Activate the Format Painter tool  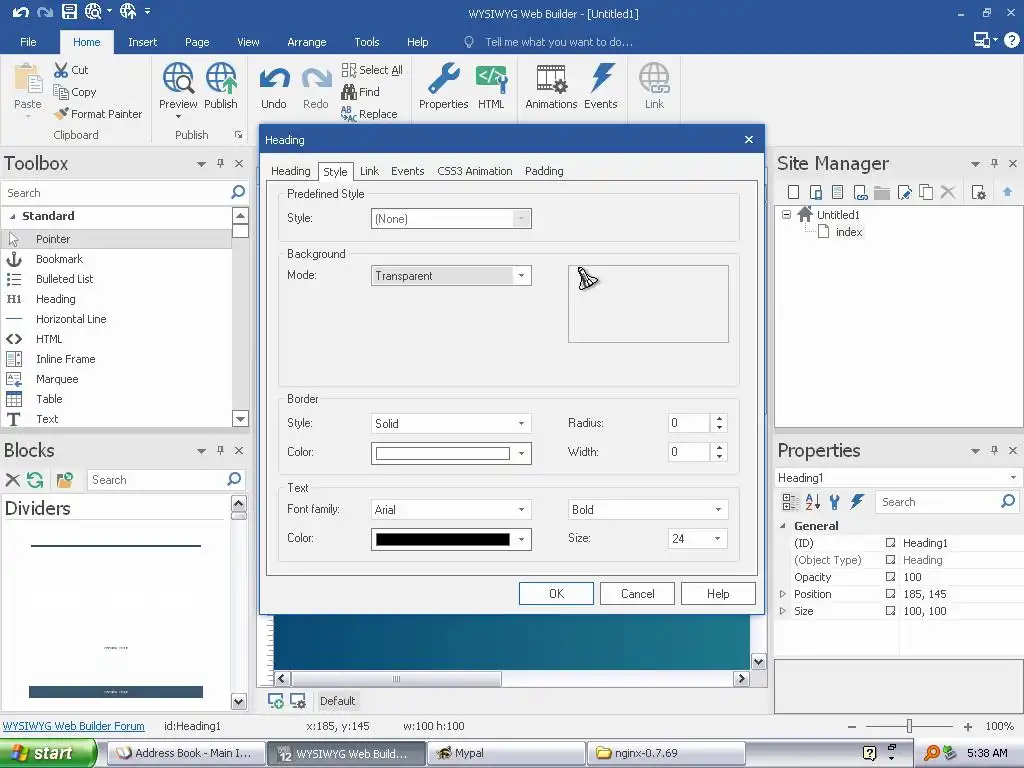[x=98, y=114]
